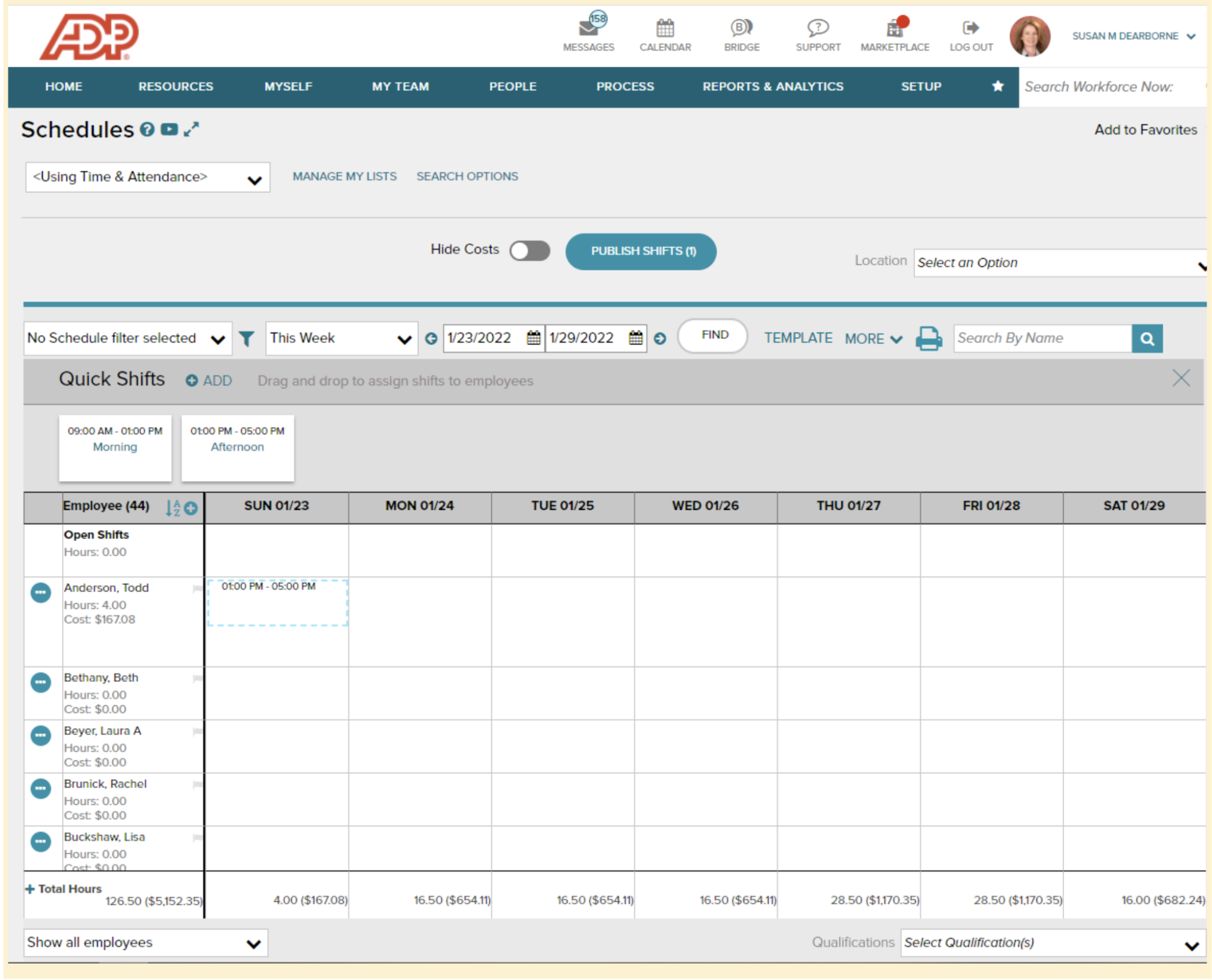Toggle the Hide Costs switch
The width and height of the screenshot is (1212, 980).
[529, 251]
